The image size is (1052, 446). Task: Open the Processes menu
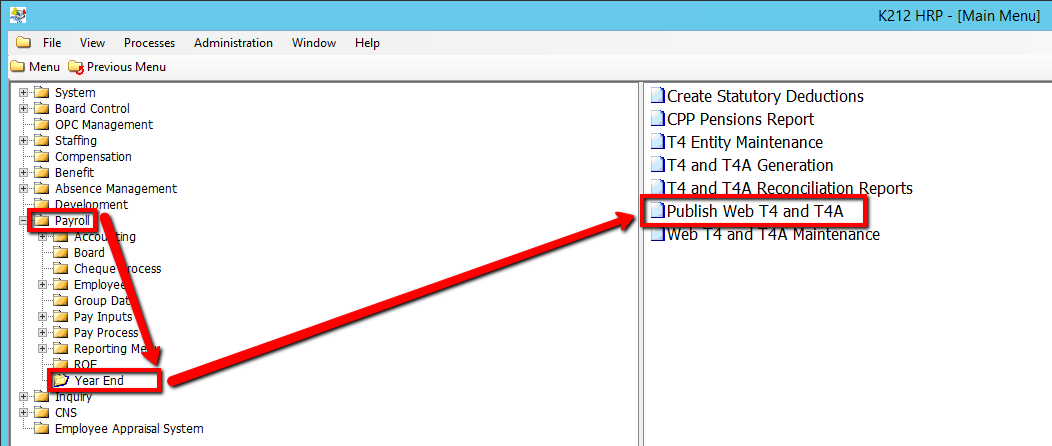click(149, 43)
